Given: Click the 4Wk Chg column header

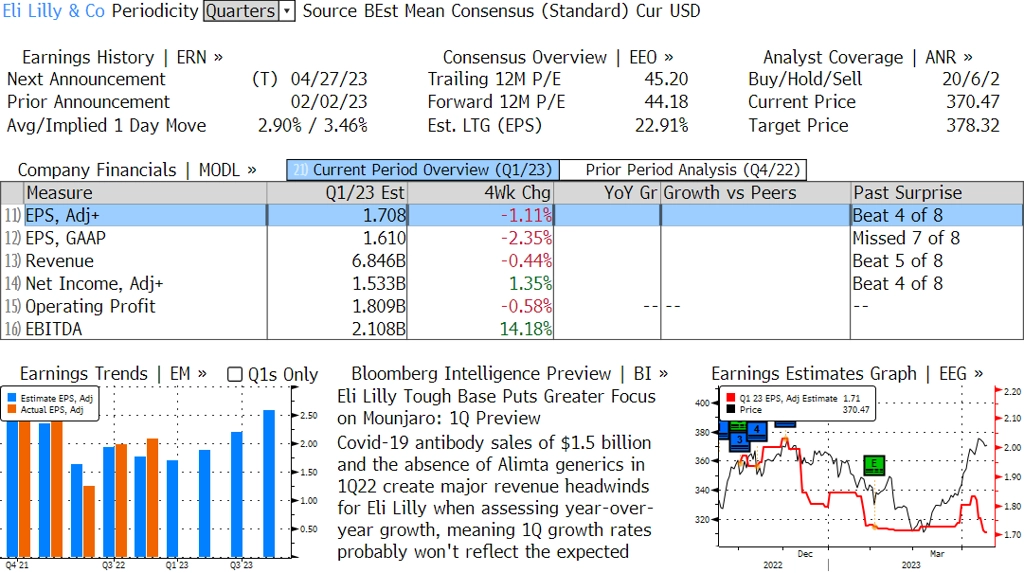Looking at the screenshot, I should click(x=481, y=193).
